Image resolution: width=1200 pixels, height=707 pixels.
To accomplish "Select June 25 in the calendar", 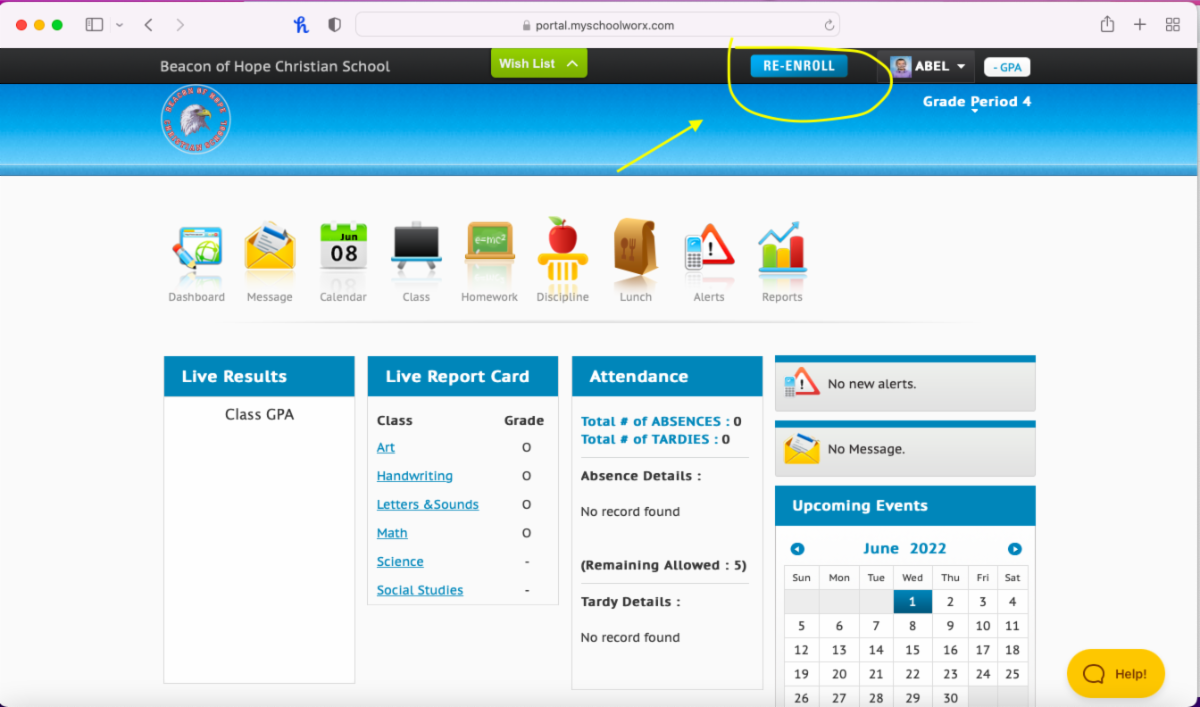I will 1012,674.
